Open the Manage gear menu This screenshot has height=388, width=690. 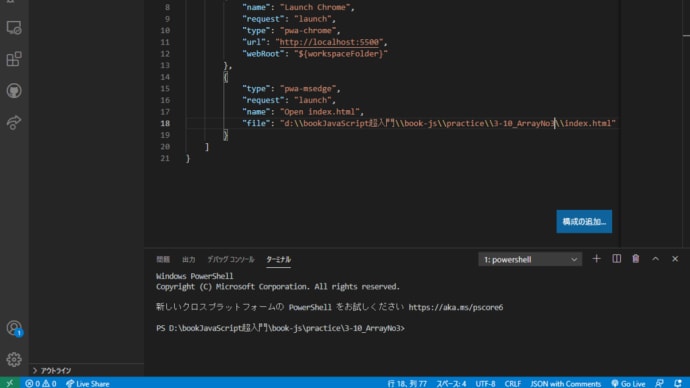[x=14, y=359]
